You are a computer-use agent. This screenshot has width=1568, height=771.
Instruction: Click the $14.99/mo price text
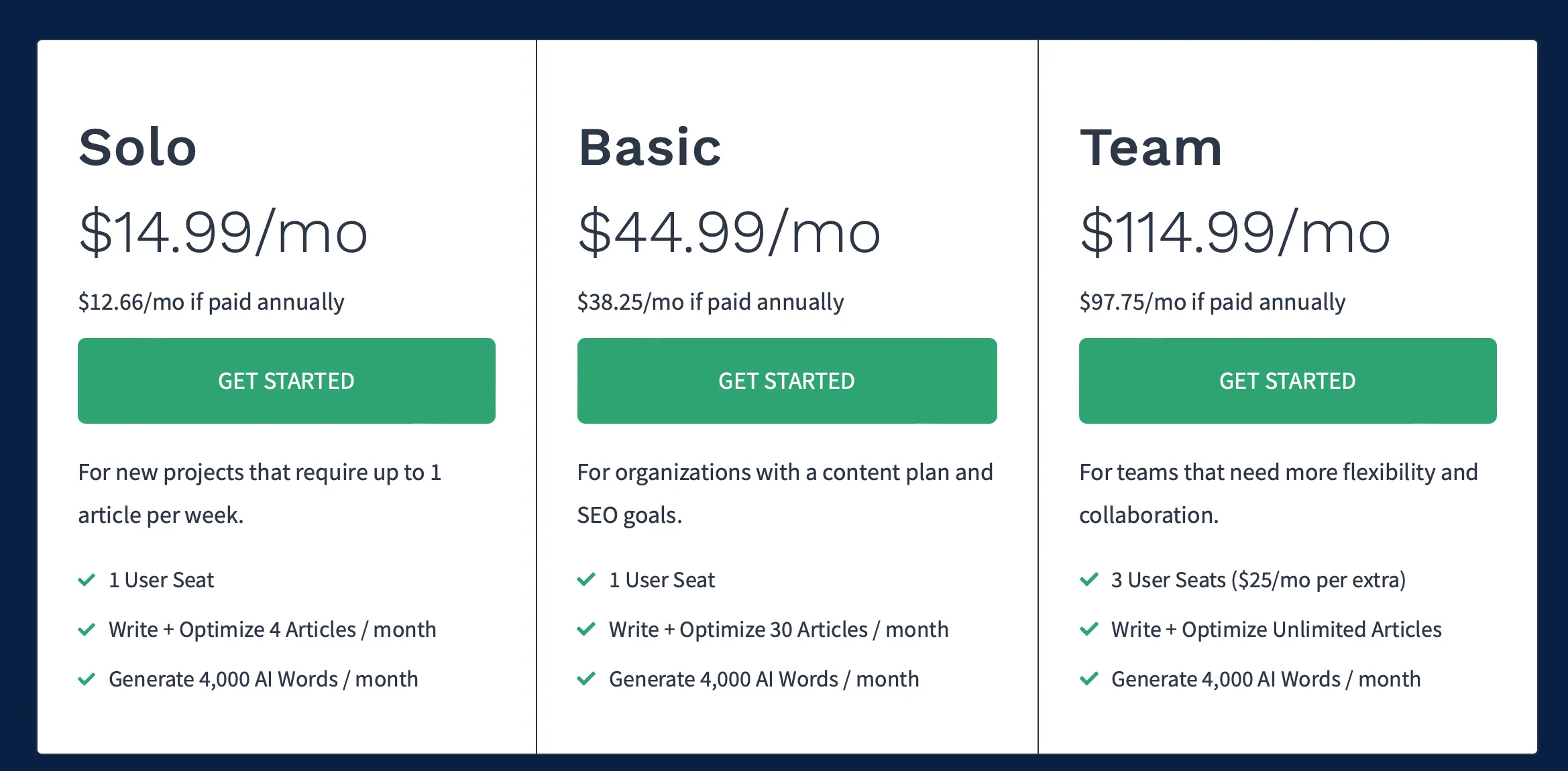point(223,232)
